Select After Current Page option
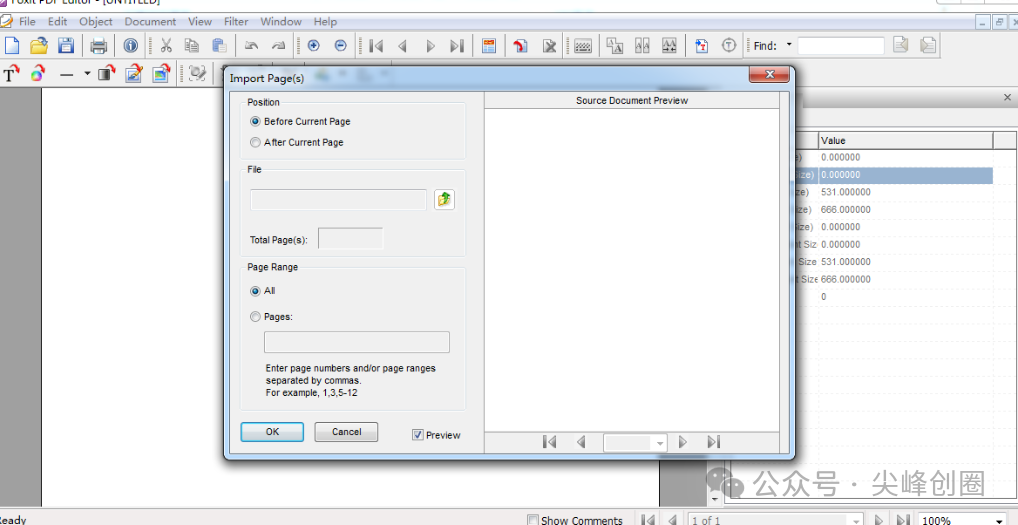Screen dimensions: 1018x525 pyautogui.click(x=255, y=142)
